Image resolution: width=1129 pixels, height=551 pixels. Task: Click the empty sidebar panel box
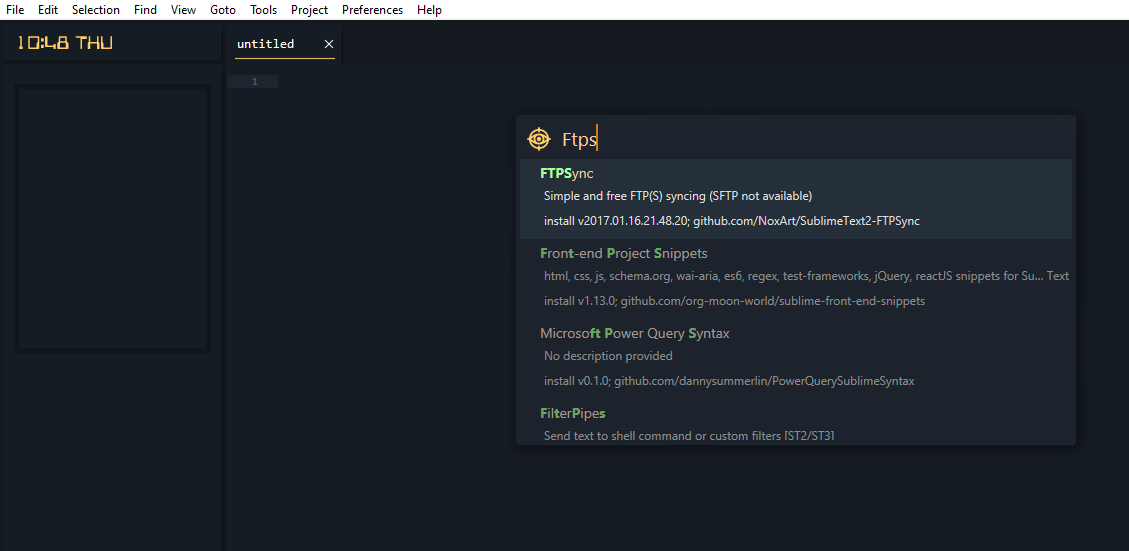(x=112, y=218)
